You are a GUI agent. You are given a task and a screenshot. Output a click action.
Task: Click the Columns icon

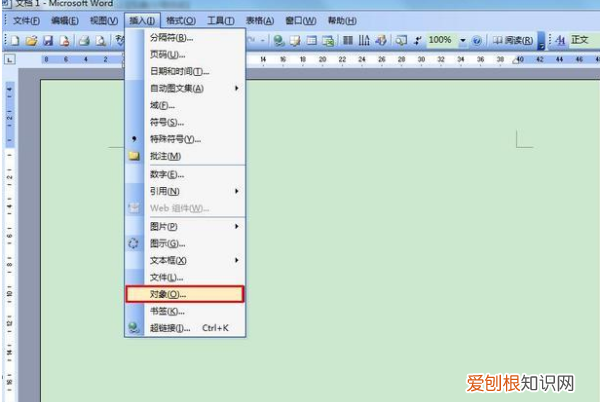348,41
